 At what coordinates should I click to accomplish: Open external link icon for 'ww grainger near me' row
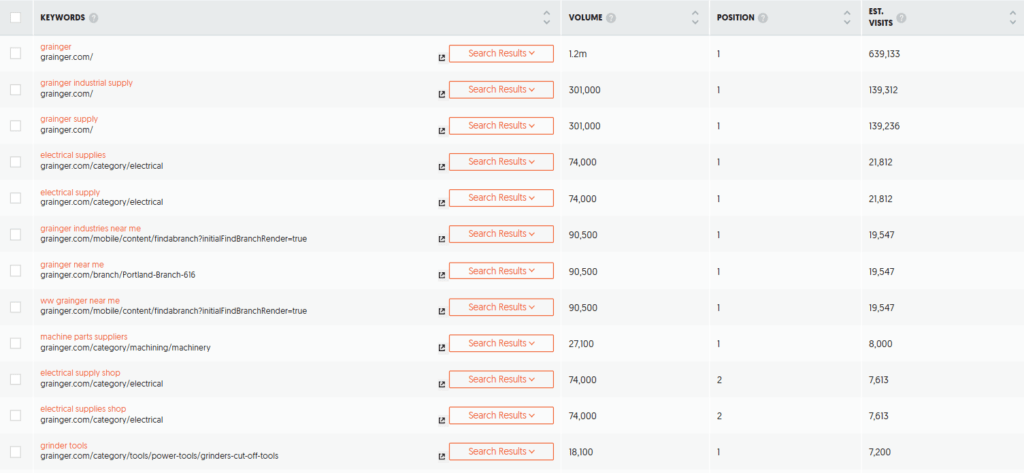pos(441,311)
